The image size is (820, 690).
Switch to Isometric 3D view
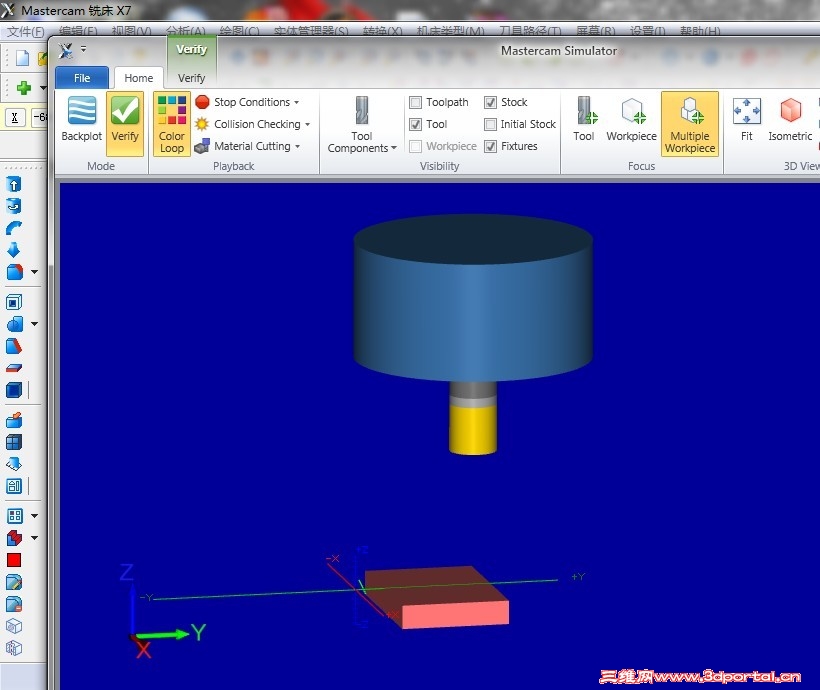pyautogui.click(x=790, y=119)
